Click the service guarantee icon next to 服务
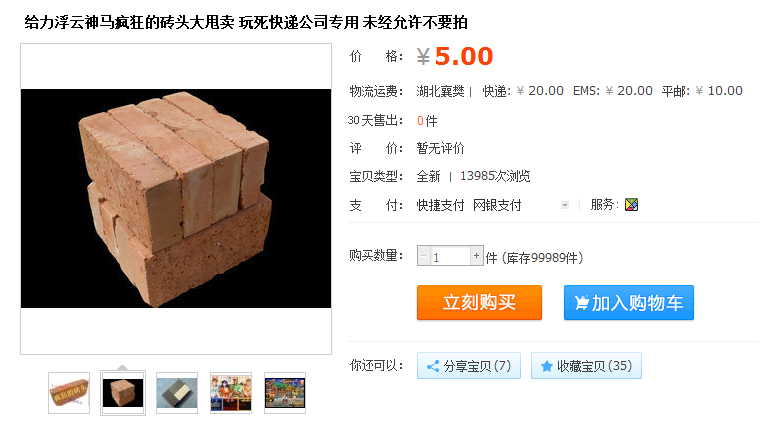The image size is (767, 430). [x=631, y=205]
